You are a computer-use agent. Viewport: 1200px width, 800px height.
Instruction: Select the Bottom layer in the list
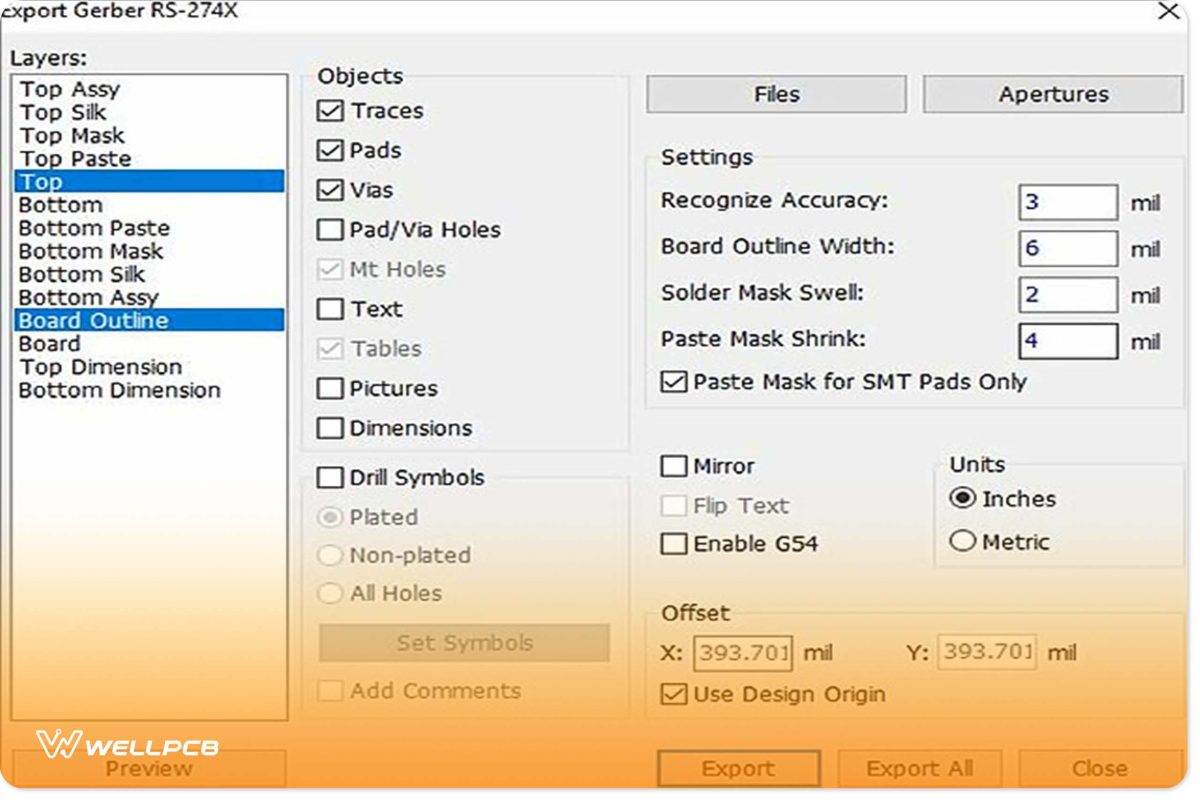pyautogui.click(x=60, y=204)
